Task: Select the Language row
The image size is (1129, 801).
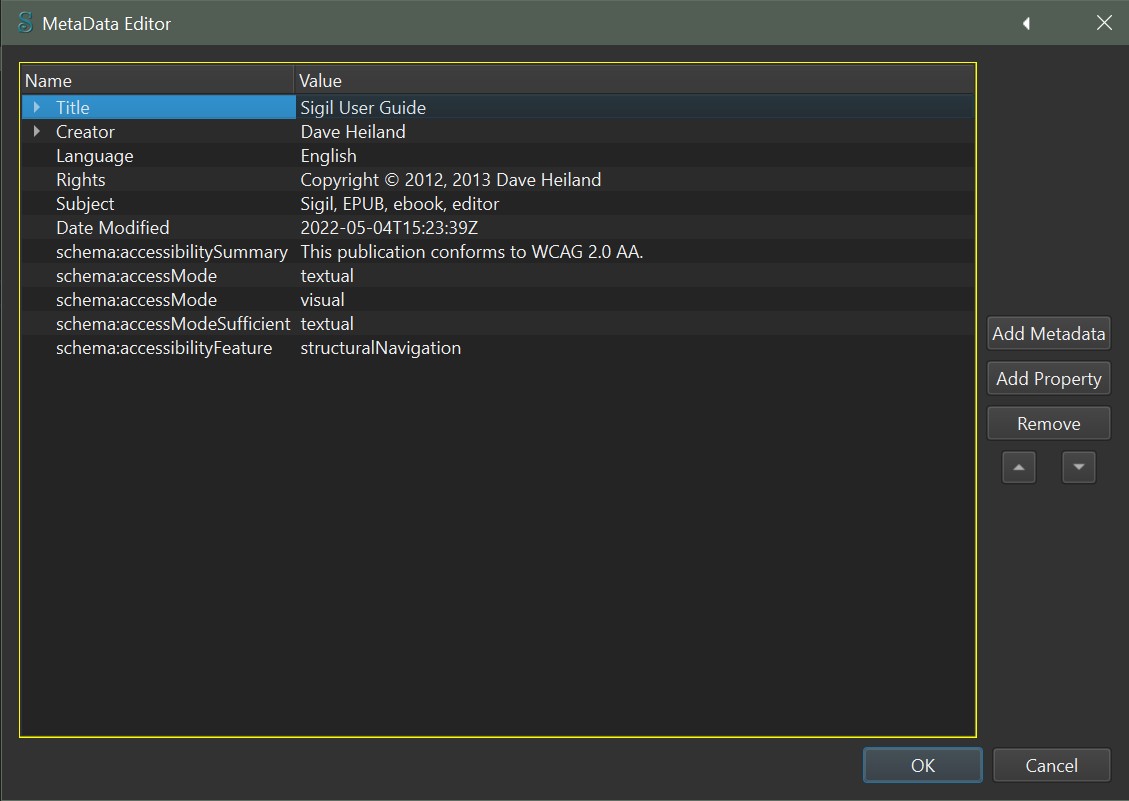Action: 498,156
